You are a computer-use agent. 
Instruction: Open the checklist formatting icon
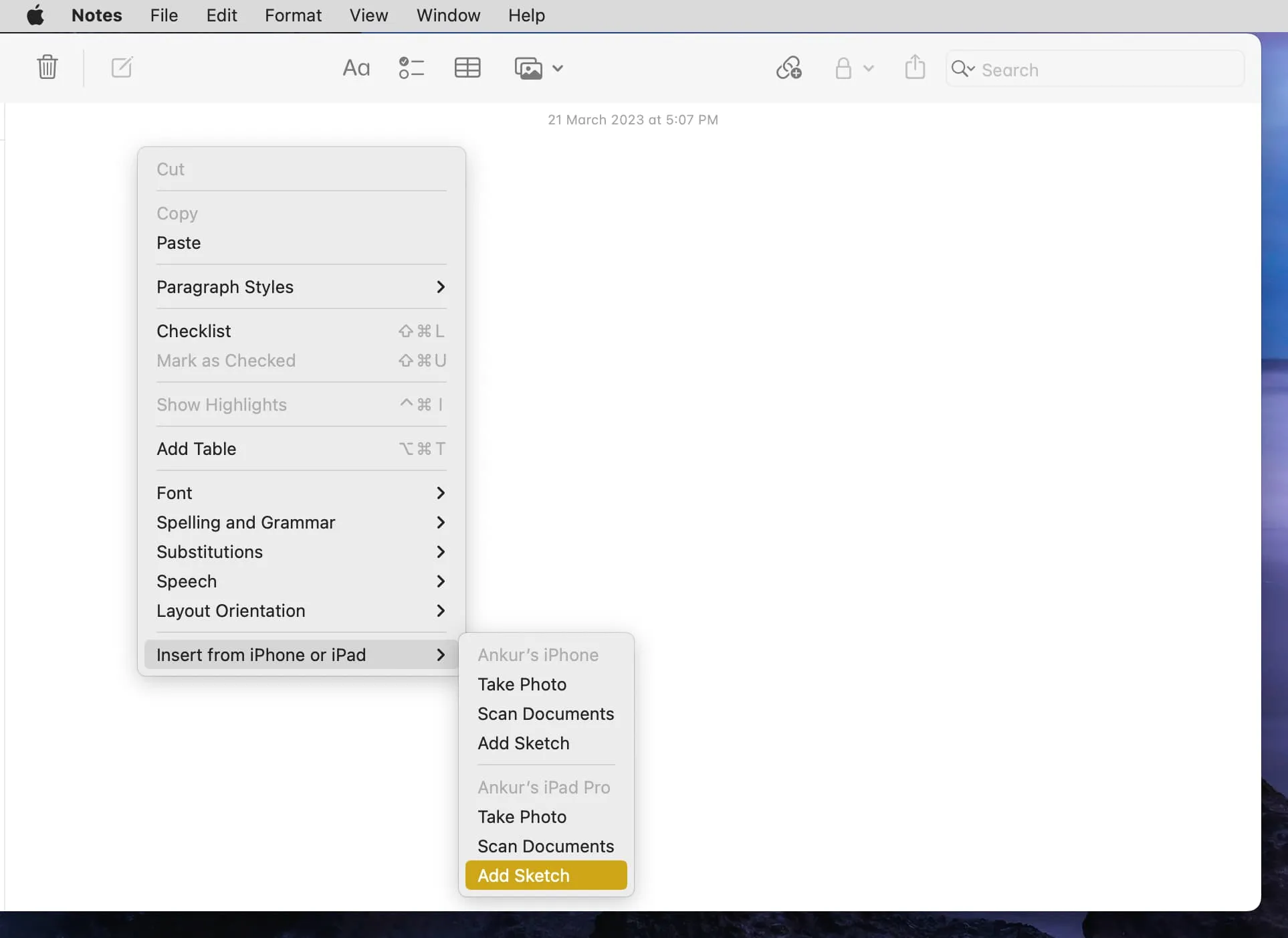click(411, 67)
